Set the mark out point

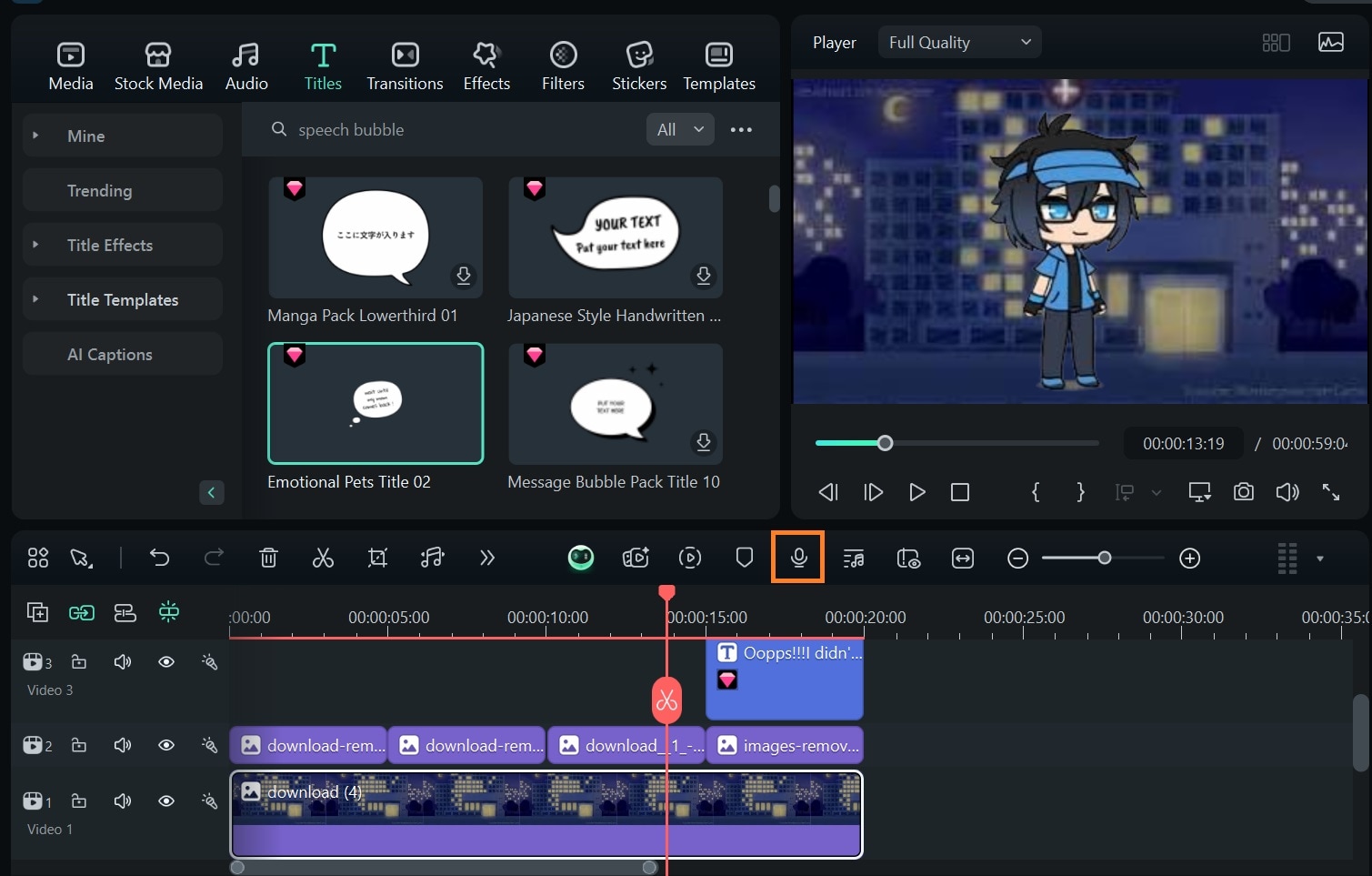tap(1080, 492)
